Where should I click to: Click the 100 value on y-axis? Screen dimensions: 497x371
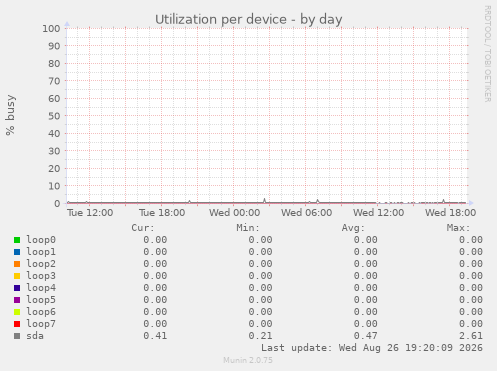coord(51,28)
